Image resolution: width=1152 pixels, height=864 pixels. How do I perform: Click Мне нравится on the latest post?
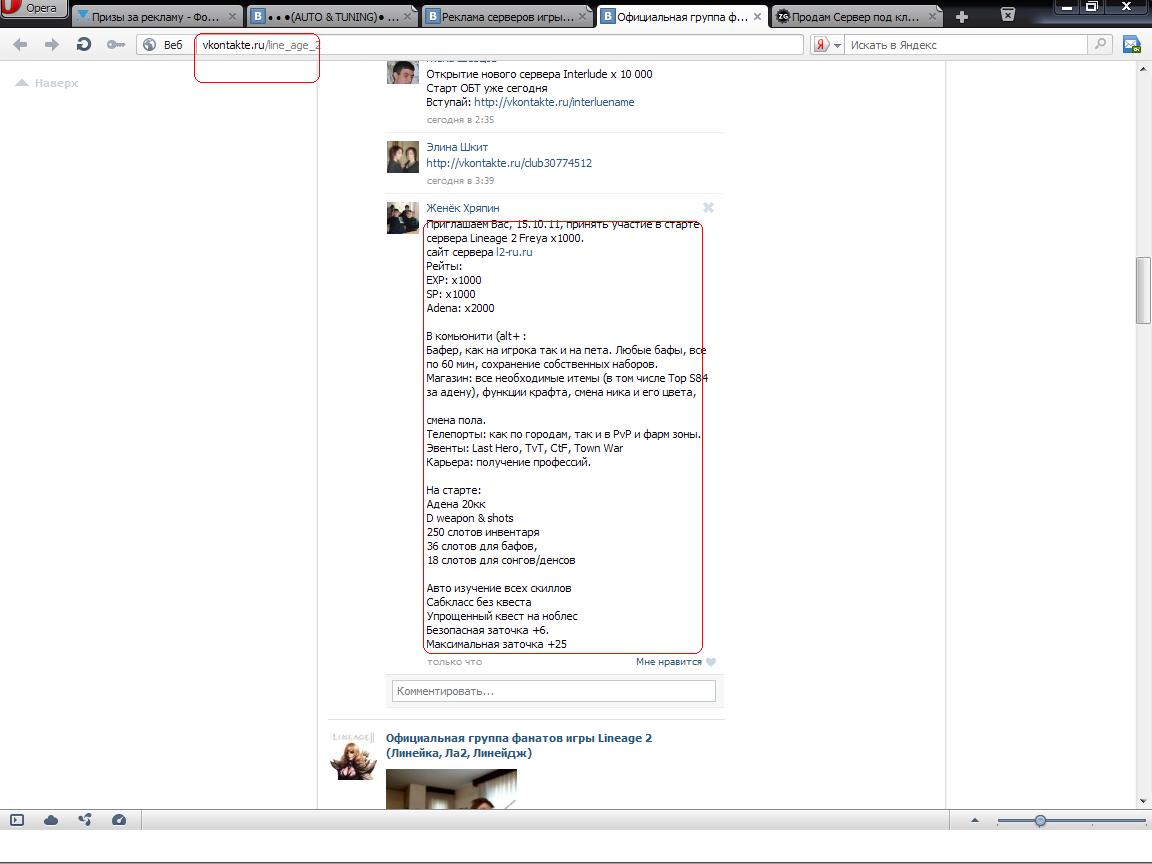point(669,662)
